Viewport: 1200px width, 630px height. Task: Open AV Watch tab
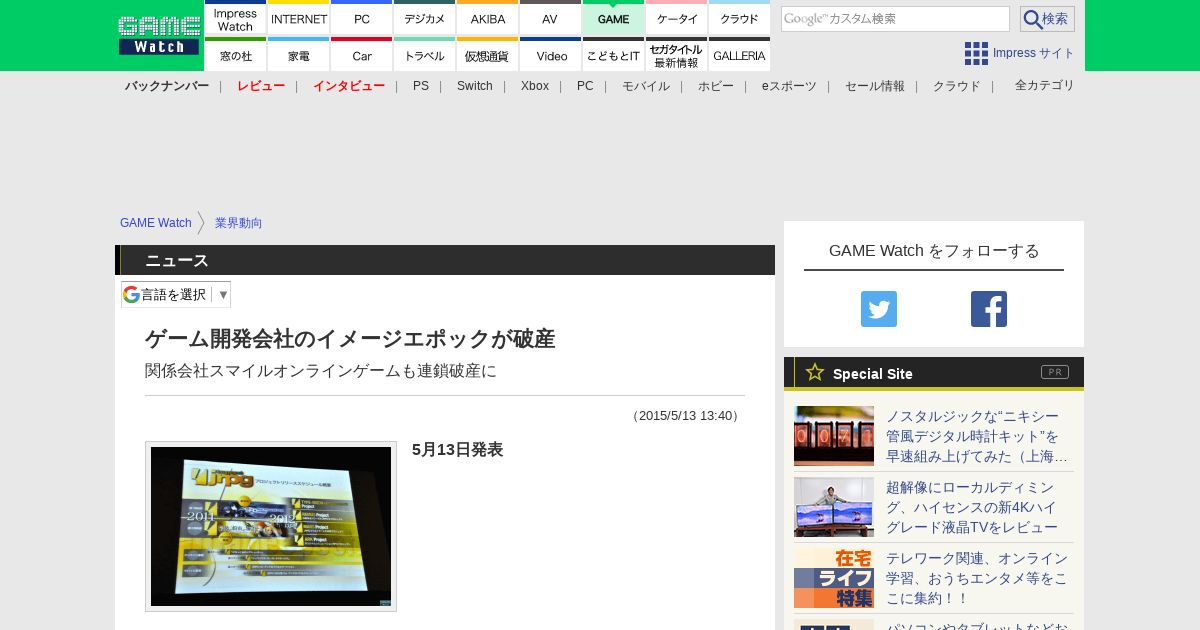551,19
